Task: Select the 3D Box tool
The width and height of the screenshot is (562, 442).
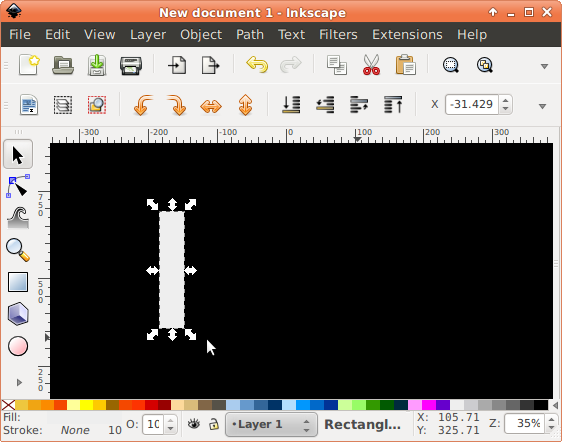Action: click(x=18, y=314)
